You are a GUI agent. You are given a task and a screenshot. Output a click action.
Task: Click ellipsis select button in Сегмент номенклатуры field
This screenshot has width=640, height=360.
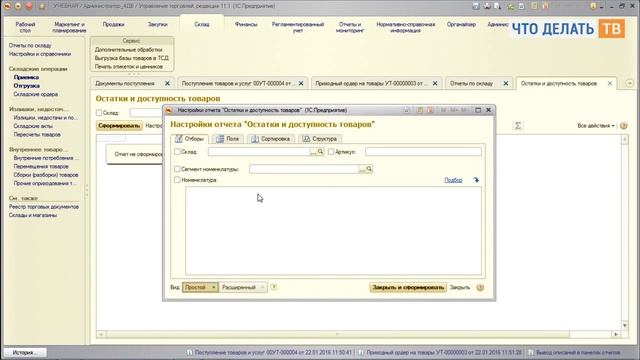pos(362,169)
